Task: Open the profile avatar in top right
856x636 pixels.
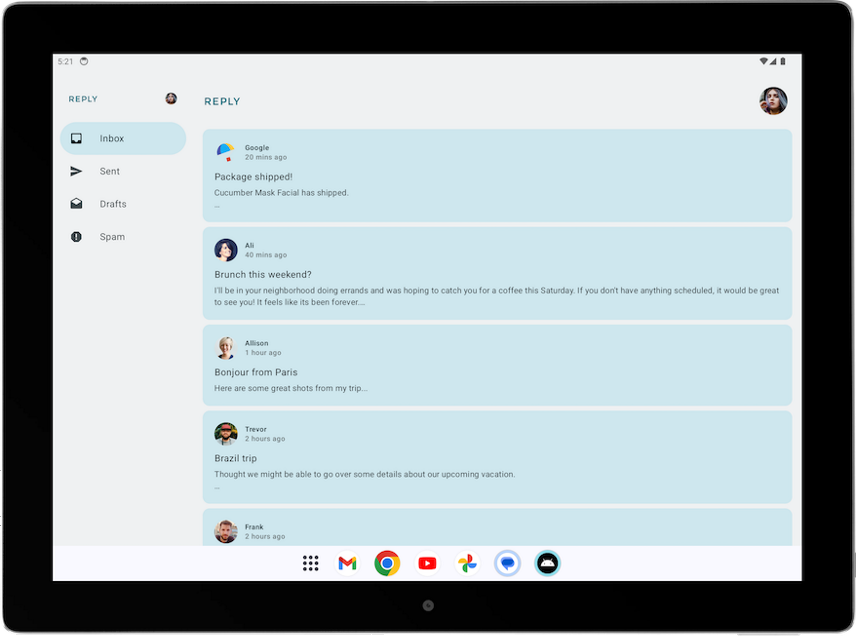Action: tap(774, 101)
